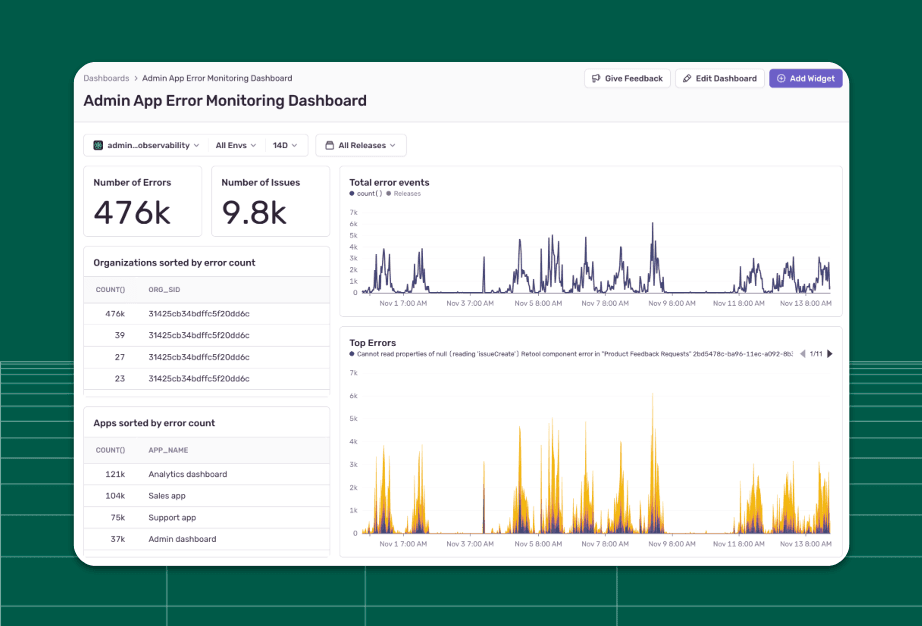
Task: Click the project icon beside admin observability
Action: 98,146
